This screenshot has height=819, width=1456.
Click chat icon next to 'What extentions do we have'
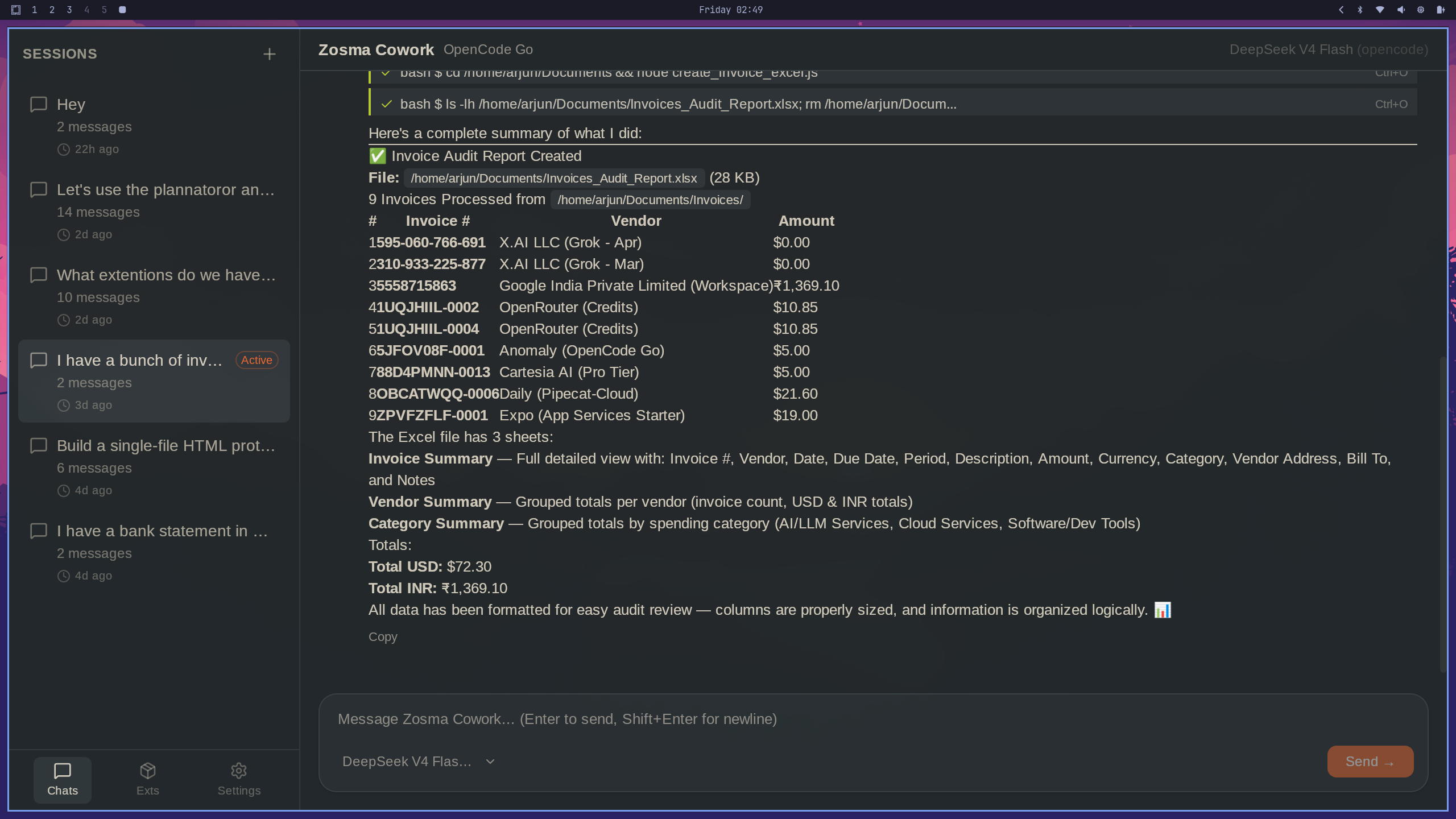38,275
